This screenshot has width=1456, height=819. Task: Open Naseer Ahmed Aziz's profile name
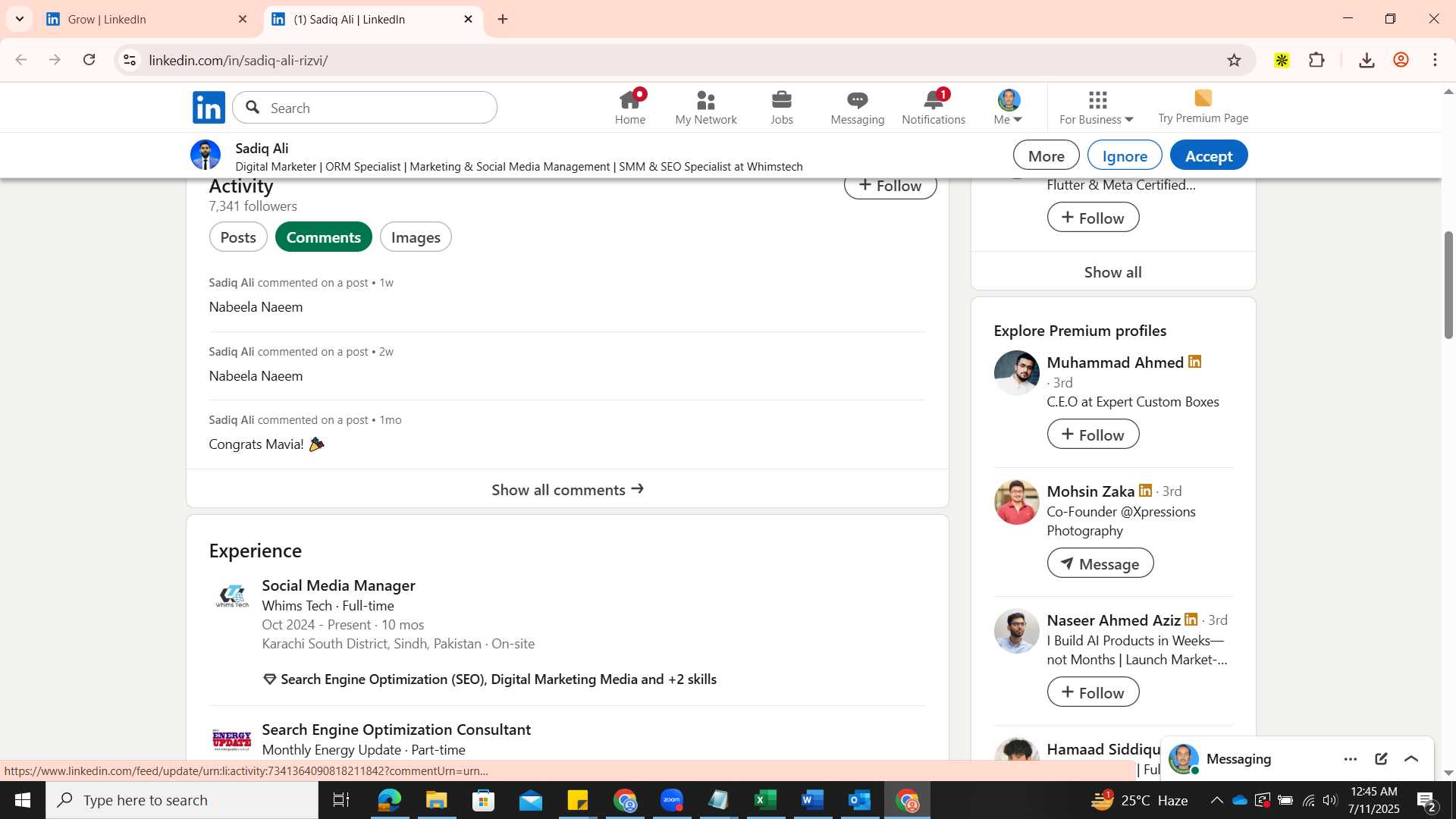coord(1113,620)
